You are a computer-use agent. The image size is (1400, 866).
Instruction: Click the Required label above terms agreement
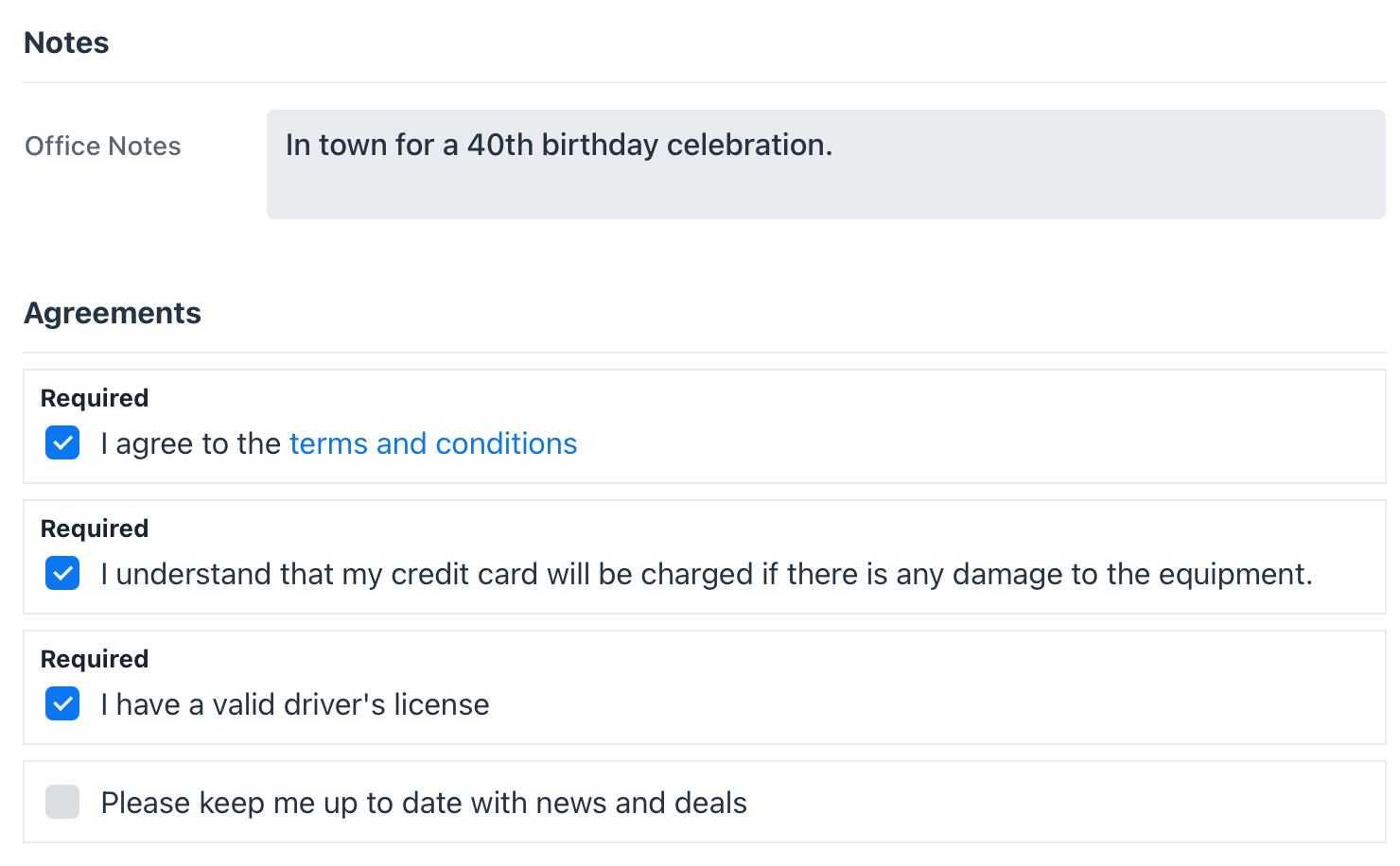coord(95,398)
